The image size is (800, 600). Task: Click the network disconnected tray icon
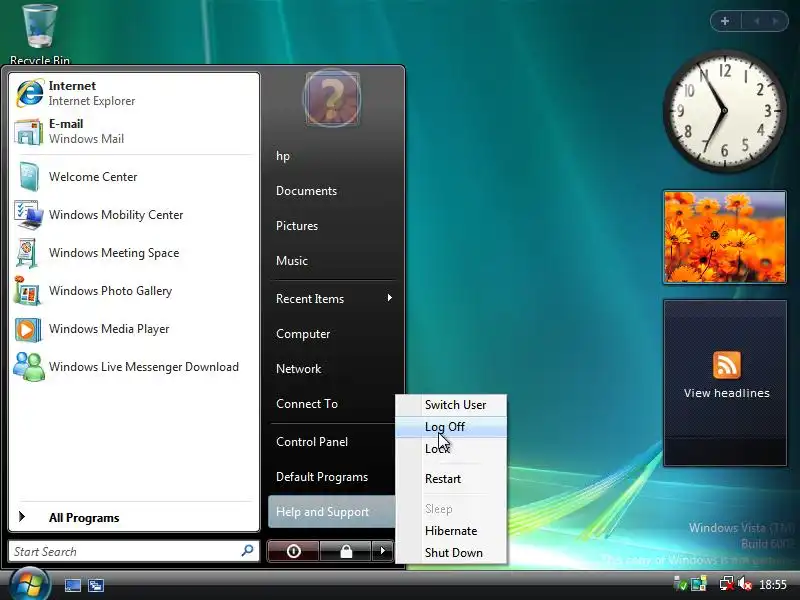coord(726,584)
